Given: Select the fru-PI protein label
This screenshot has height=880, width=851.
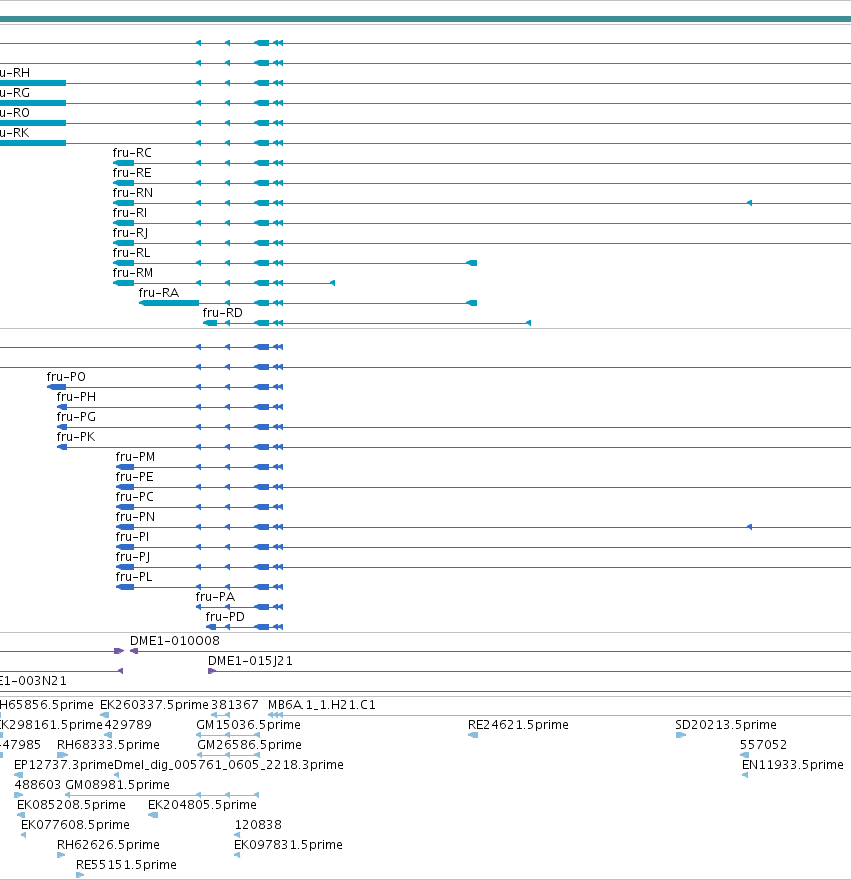Looking at the screenshot, I should (x=132, y=537).
